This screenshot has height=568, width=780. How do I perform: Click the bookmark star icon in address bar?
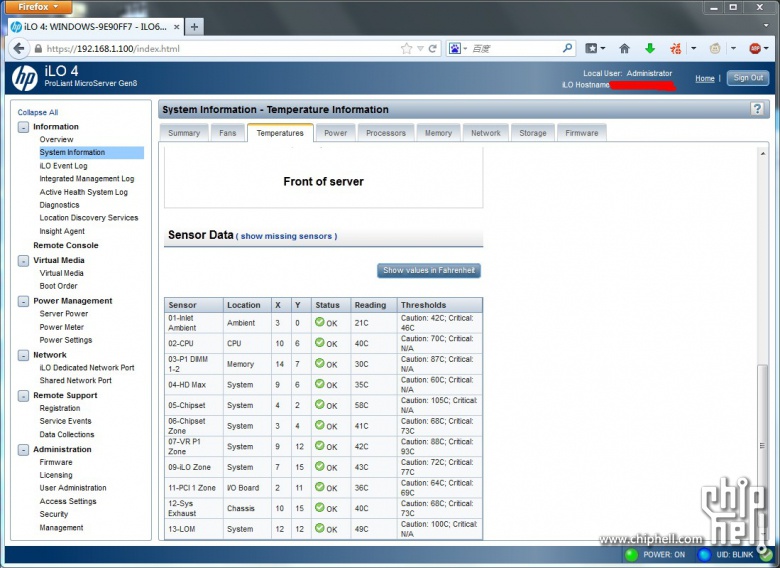tap(406, 48)
